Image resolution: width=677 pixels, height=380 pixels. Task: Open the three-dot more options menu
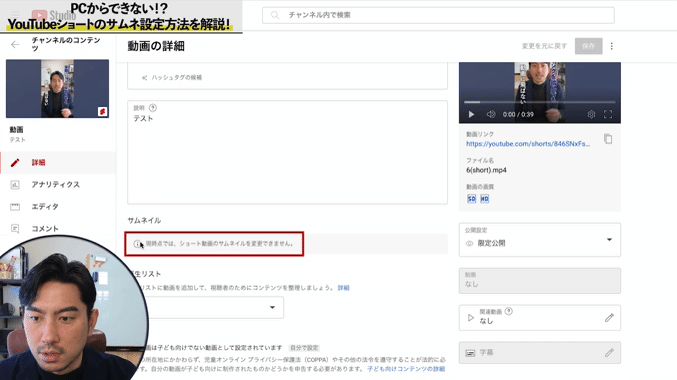click(x=612, y=46)
